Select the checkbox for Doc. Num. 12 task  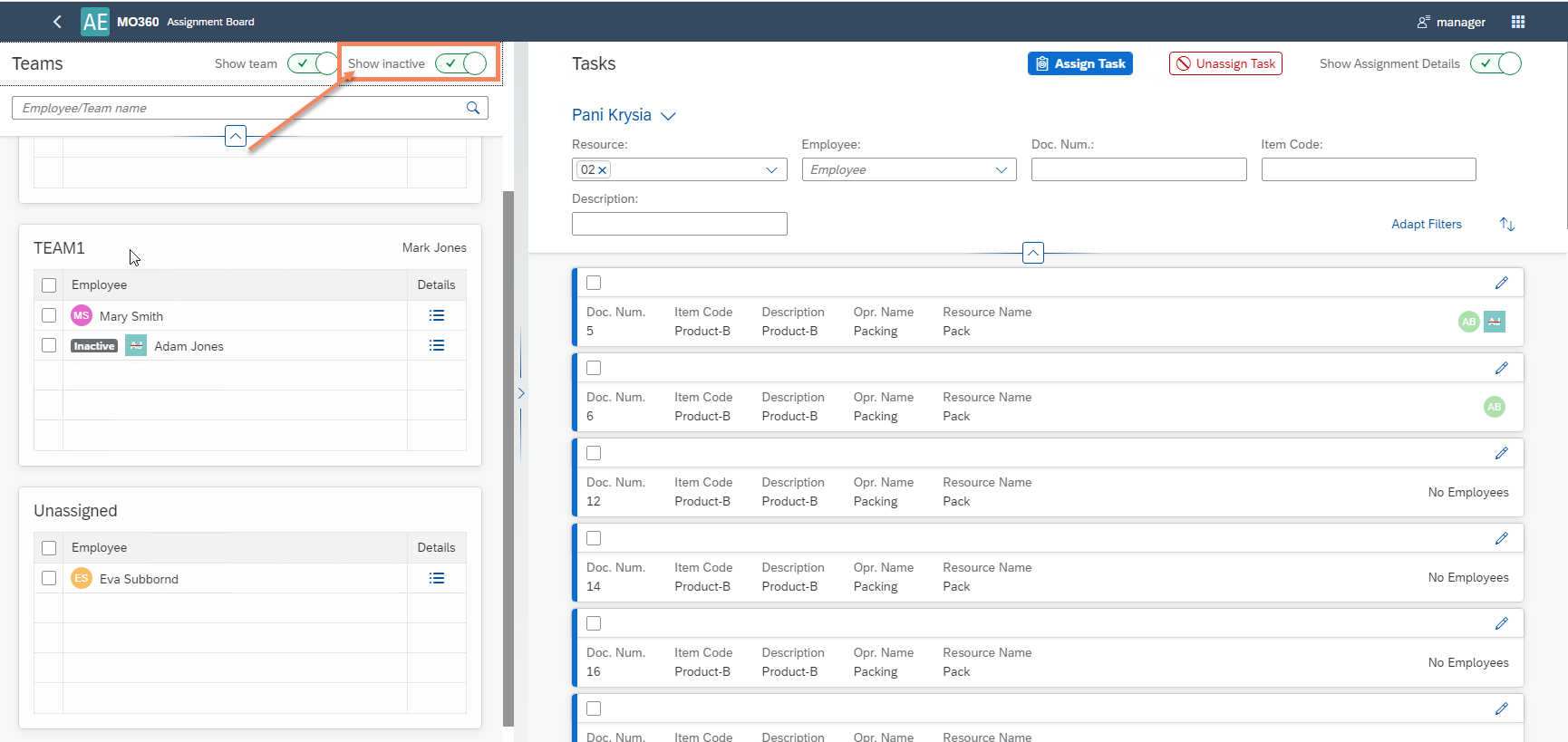[594, 453]
